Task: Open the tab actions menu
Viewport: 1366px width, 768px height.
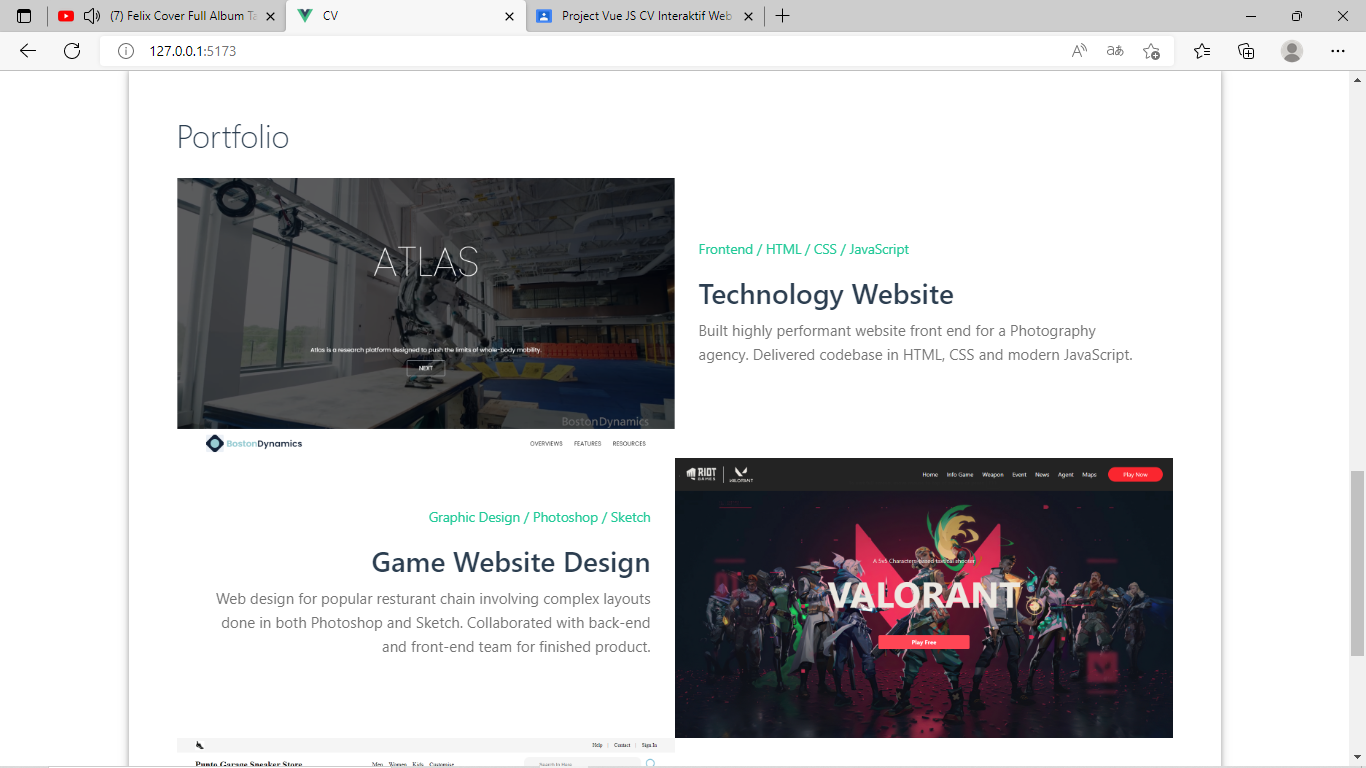Action: 24,16
